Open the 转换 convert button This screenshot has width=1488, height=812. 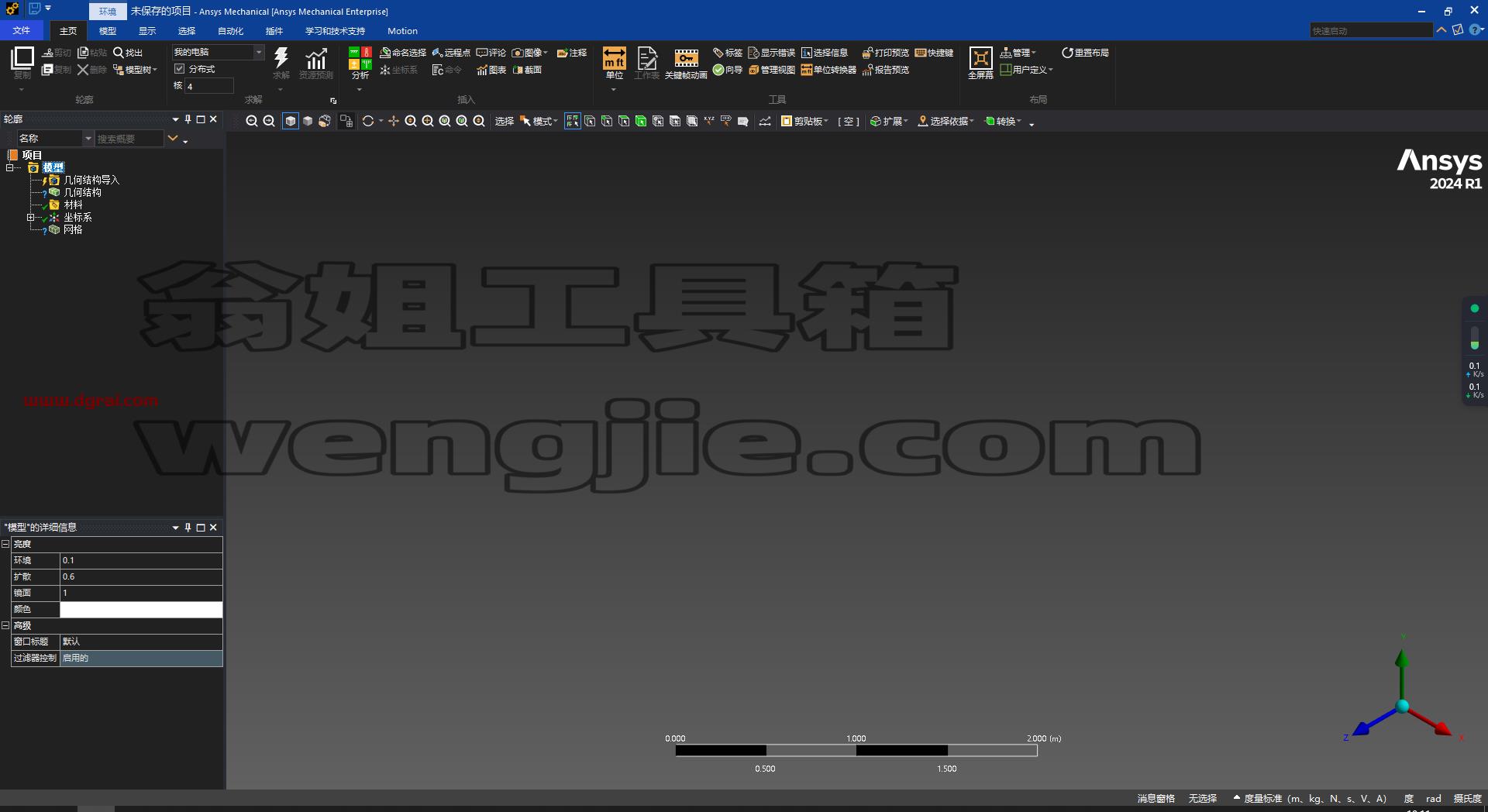1004,121
